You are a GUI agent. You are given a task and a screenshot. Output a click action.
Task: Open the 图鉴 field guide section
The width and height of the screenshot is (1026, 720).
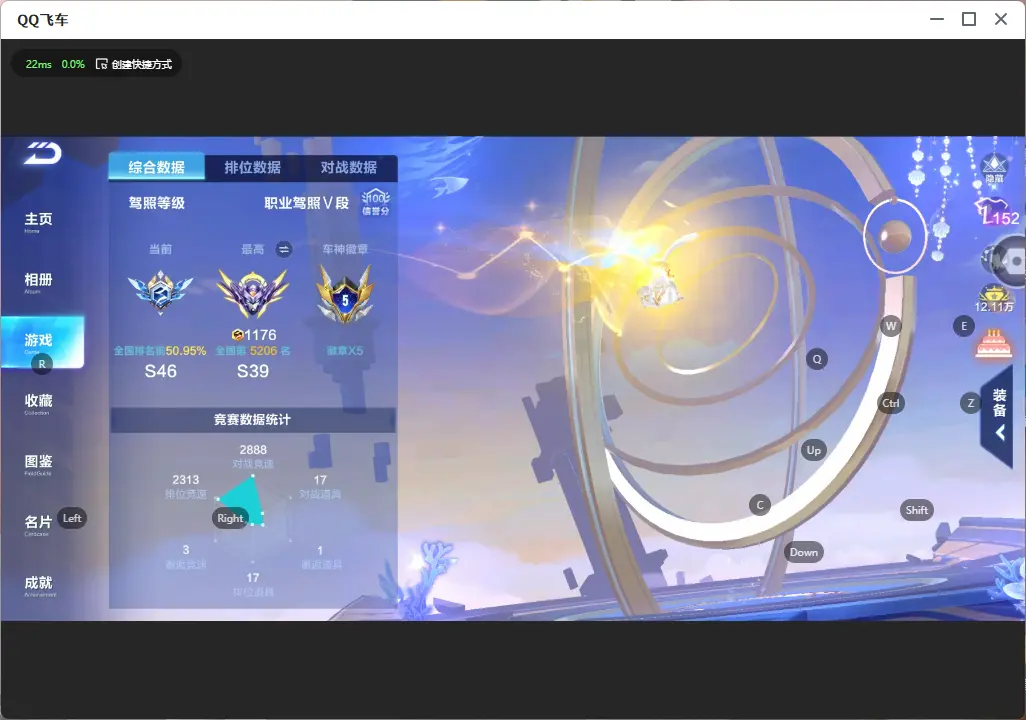point(39,464)
